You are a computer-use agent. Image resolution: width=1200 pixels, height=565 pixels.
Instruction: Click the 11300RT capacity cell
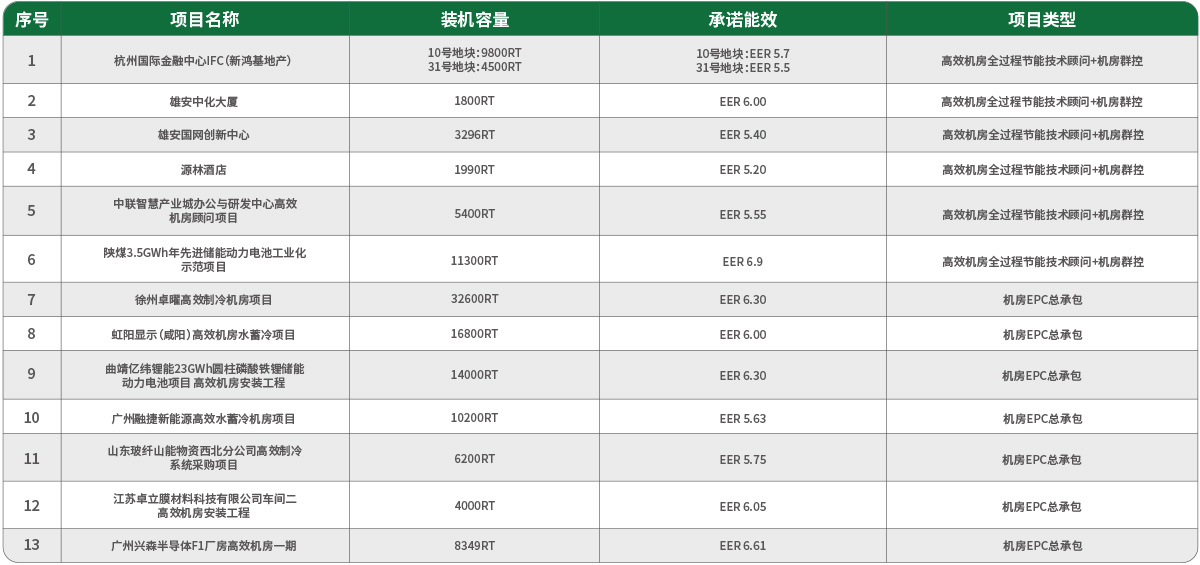(474, 261)
